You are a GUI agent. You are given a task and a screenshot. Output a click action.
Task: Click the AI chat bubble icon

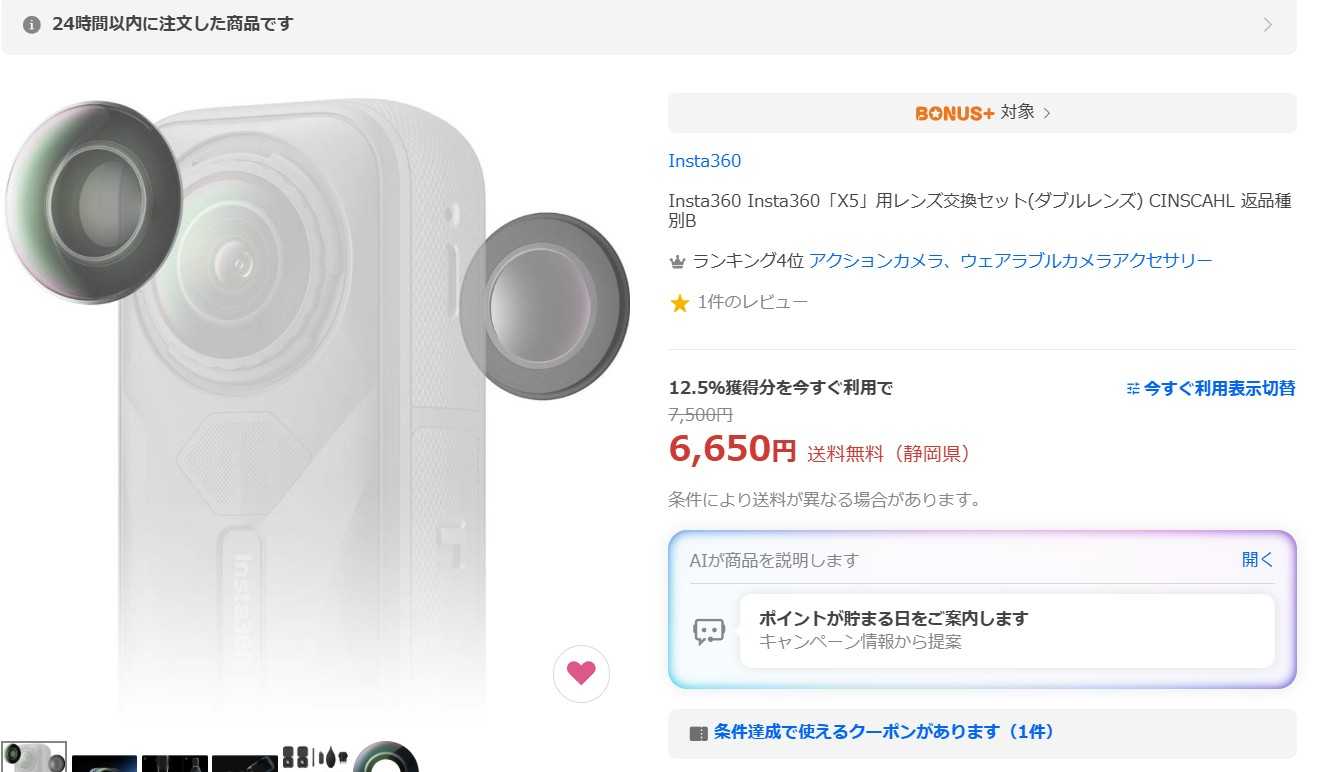(709, 630)
